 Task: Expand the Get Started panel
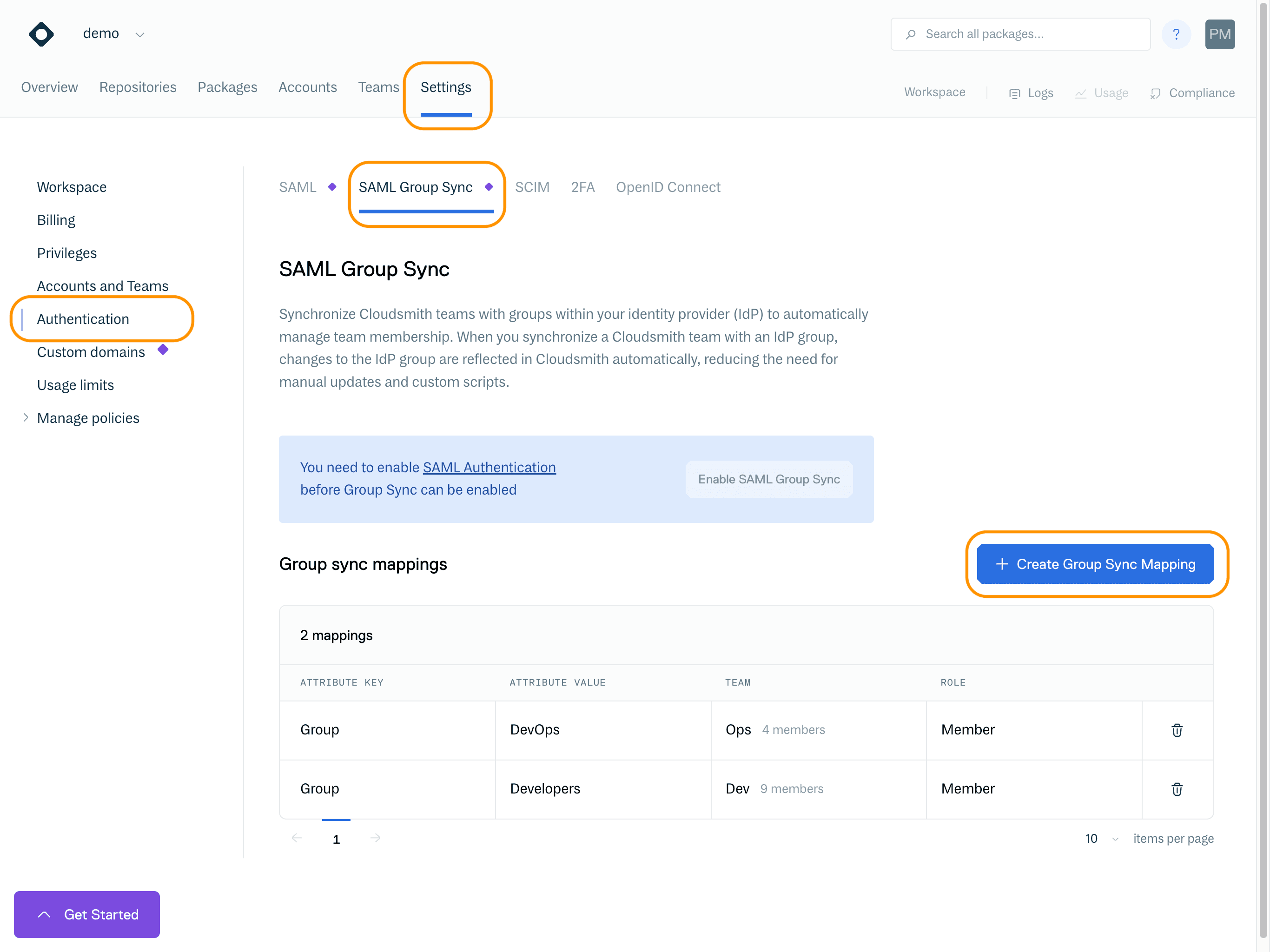point(86,914)
